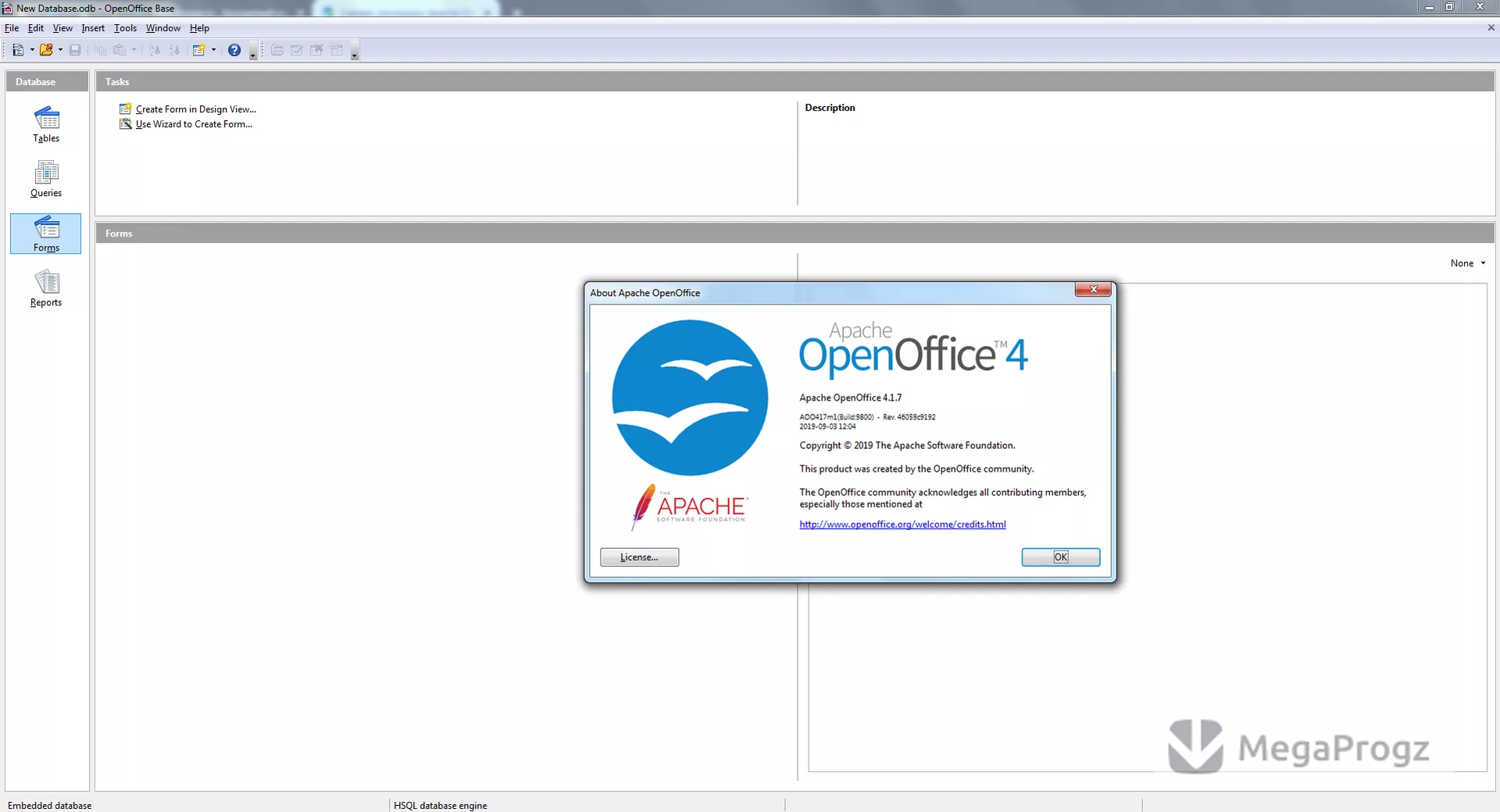Click the Apache OpenOffice 4.1.7 version text
Screen dimensions: 1500x812
click(x=850, y=397)
